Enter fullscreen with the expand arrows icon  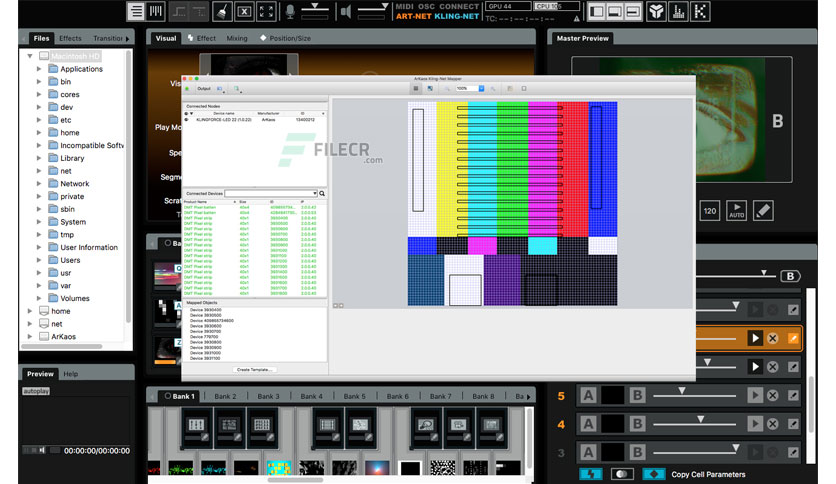(266, 11)
